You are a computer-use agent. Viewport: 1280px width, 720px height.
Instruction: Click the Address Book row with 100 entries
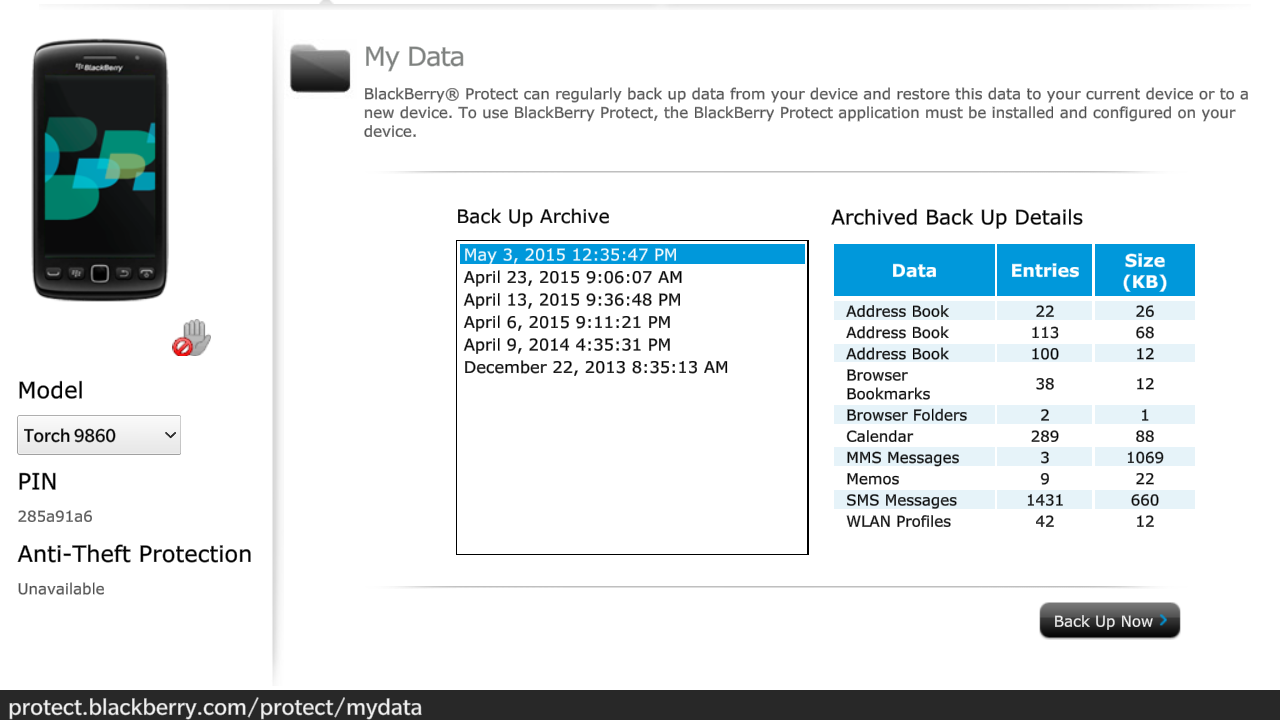[x=1014, y=353]
